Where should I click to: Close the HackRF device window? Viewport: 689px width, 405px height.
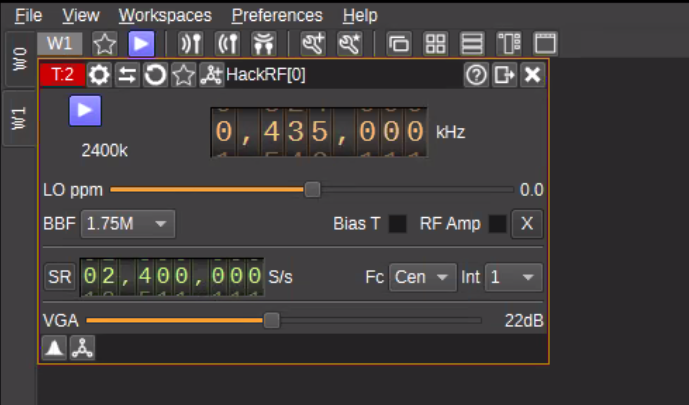[x=533, y=75]
